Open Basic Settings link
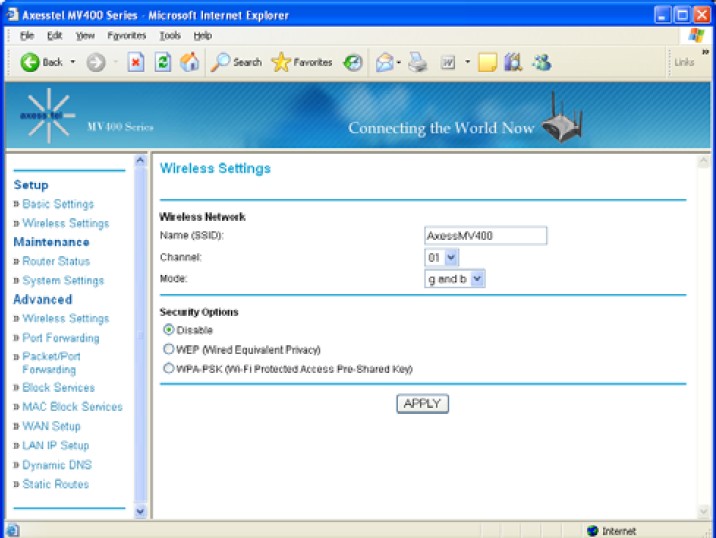This screenshot has width=716, height=538. [58, 204]
